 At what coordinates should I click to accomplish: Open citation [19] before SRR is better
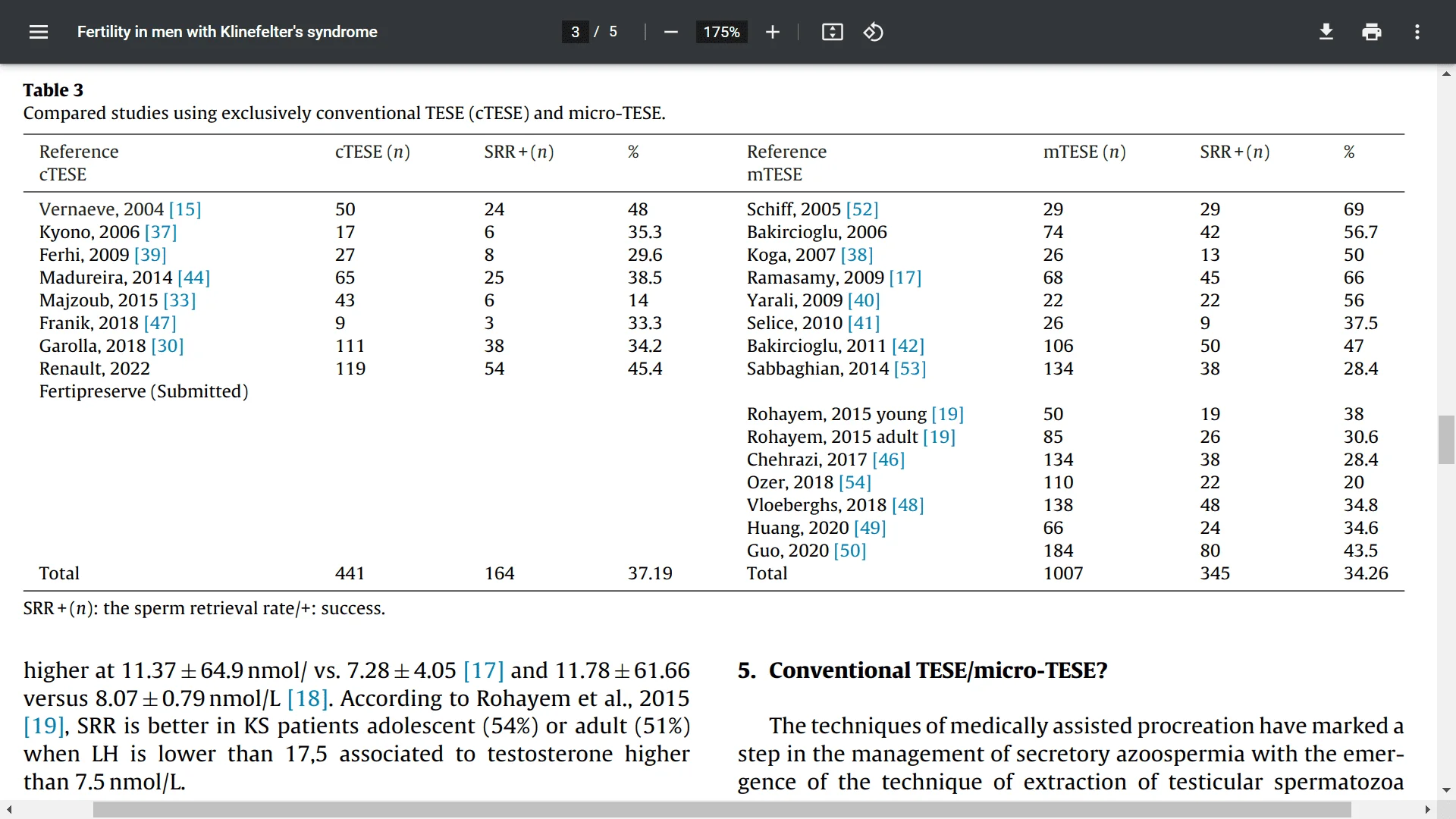pos(44,726)
